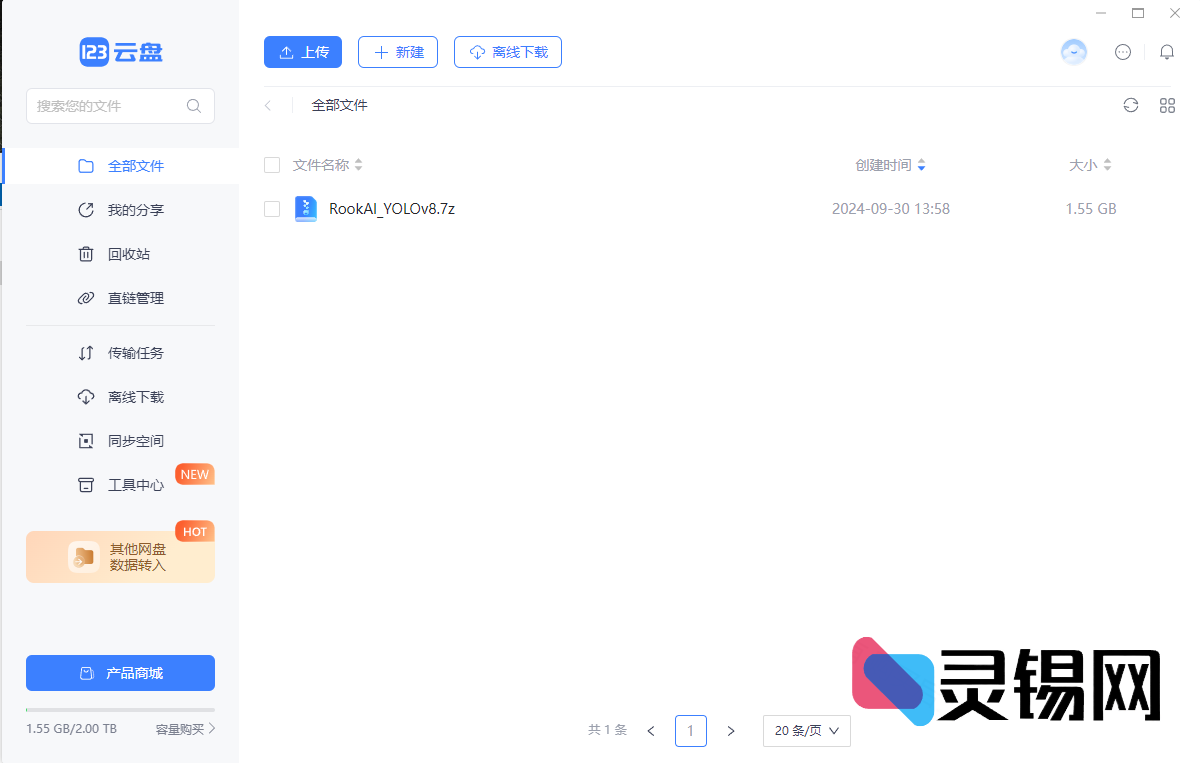Image resolution: width=1200 pixels, height=763 pixels.
Task: Click the search files input field
Action: [x=110, y=105]
